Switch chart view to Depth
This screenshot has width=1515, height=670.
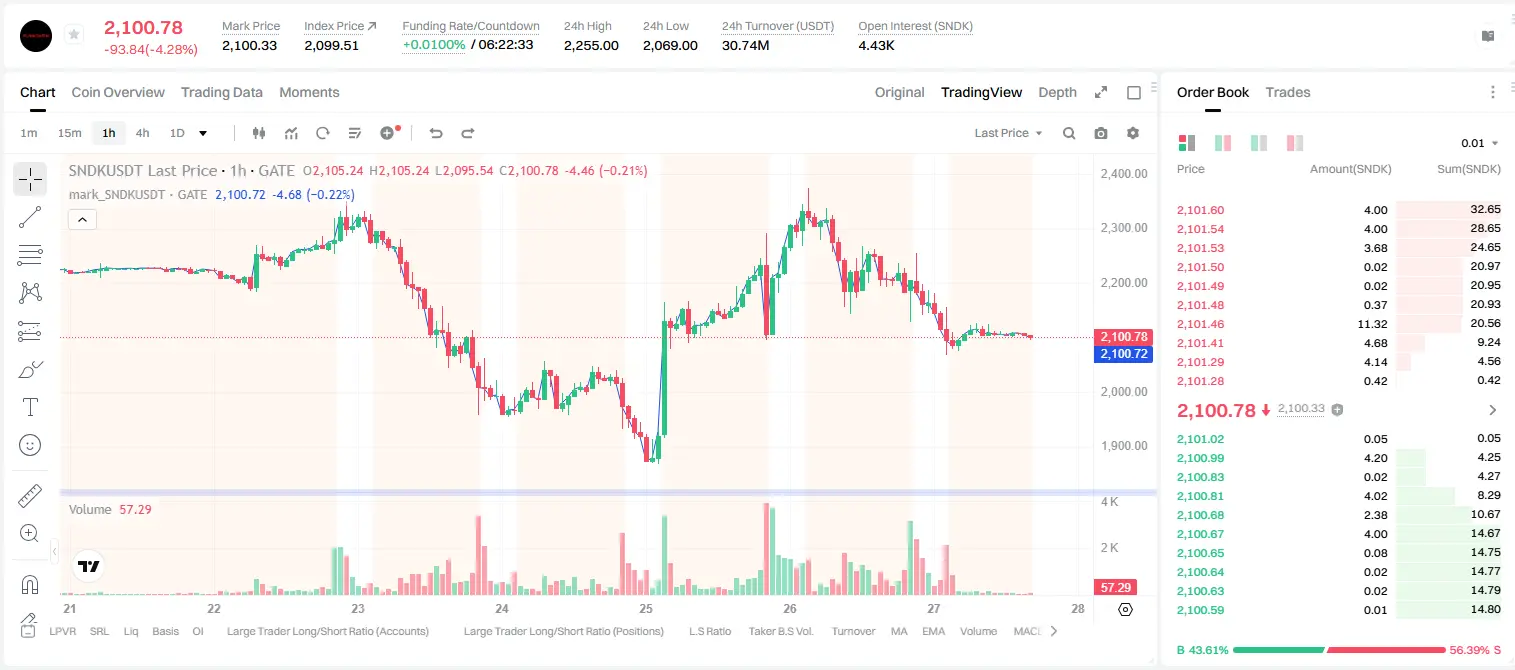tap(1057, 92)
